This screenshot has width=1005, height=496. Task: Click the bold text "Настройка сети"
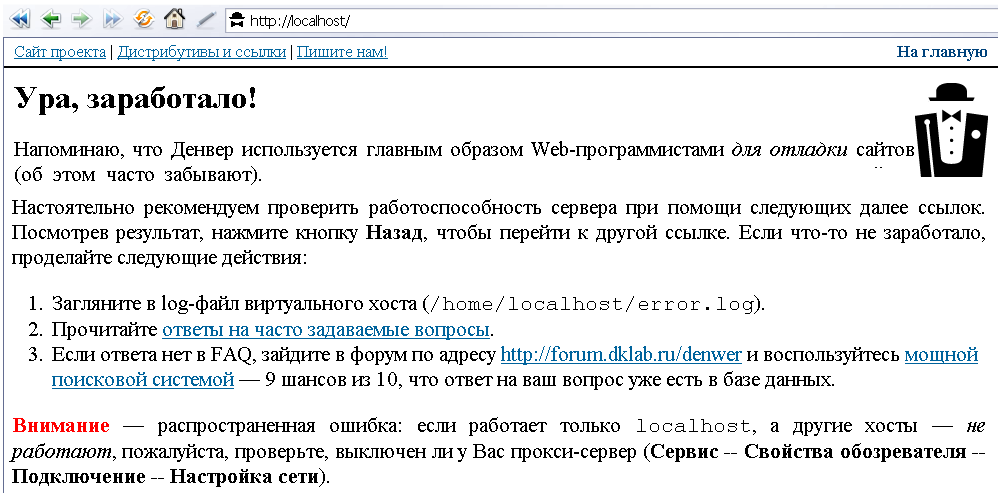point(244,477)
